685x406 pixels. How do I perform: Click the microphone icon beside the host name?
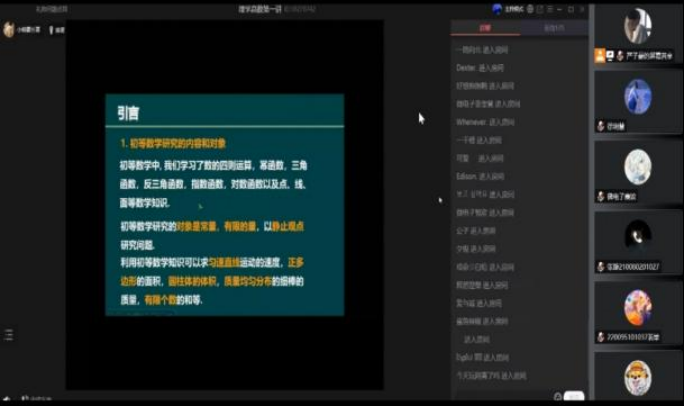51,30
